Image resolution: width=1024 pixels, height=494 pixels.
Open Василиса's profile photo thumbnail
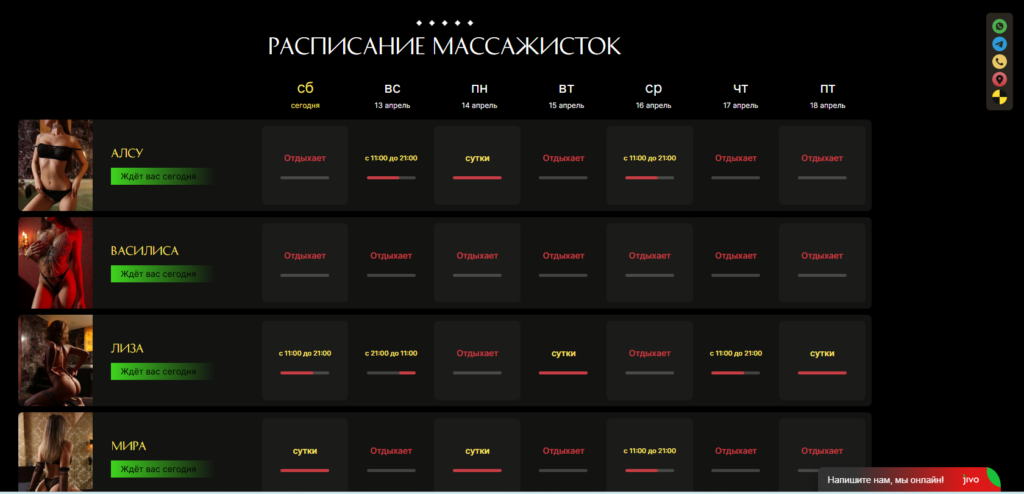pyautogui.click(x=56, y=263)
